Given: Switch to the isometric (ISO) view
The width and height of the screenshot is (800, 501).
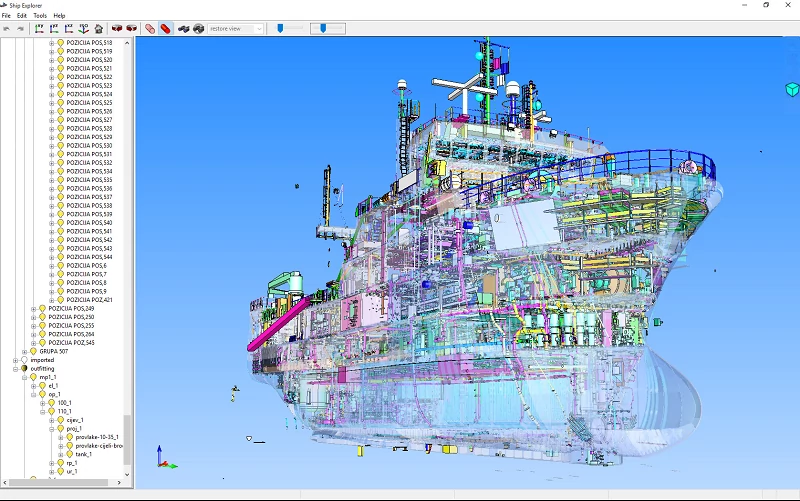Looking at the screenshot, I should [x=84, y=29].
